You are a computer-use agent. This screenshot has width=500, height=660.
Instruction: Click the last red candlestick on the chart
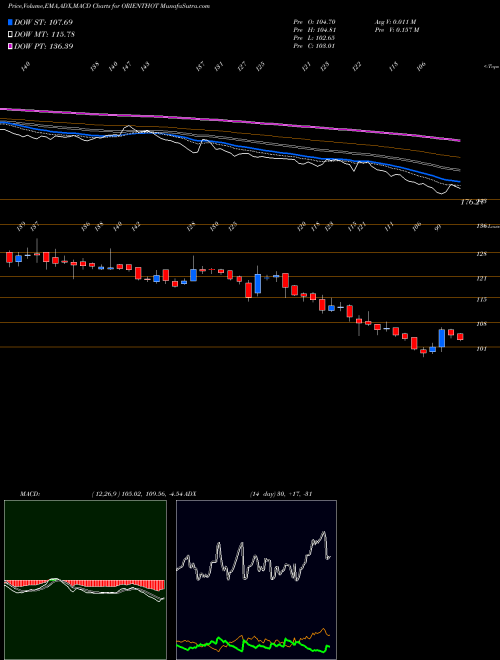460,337
